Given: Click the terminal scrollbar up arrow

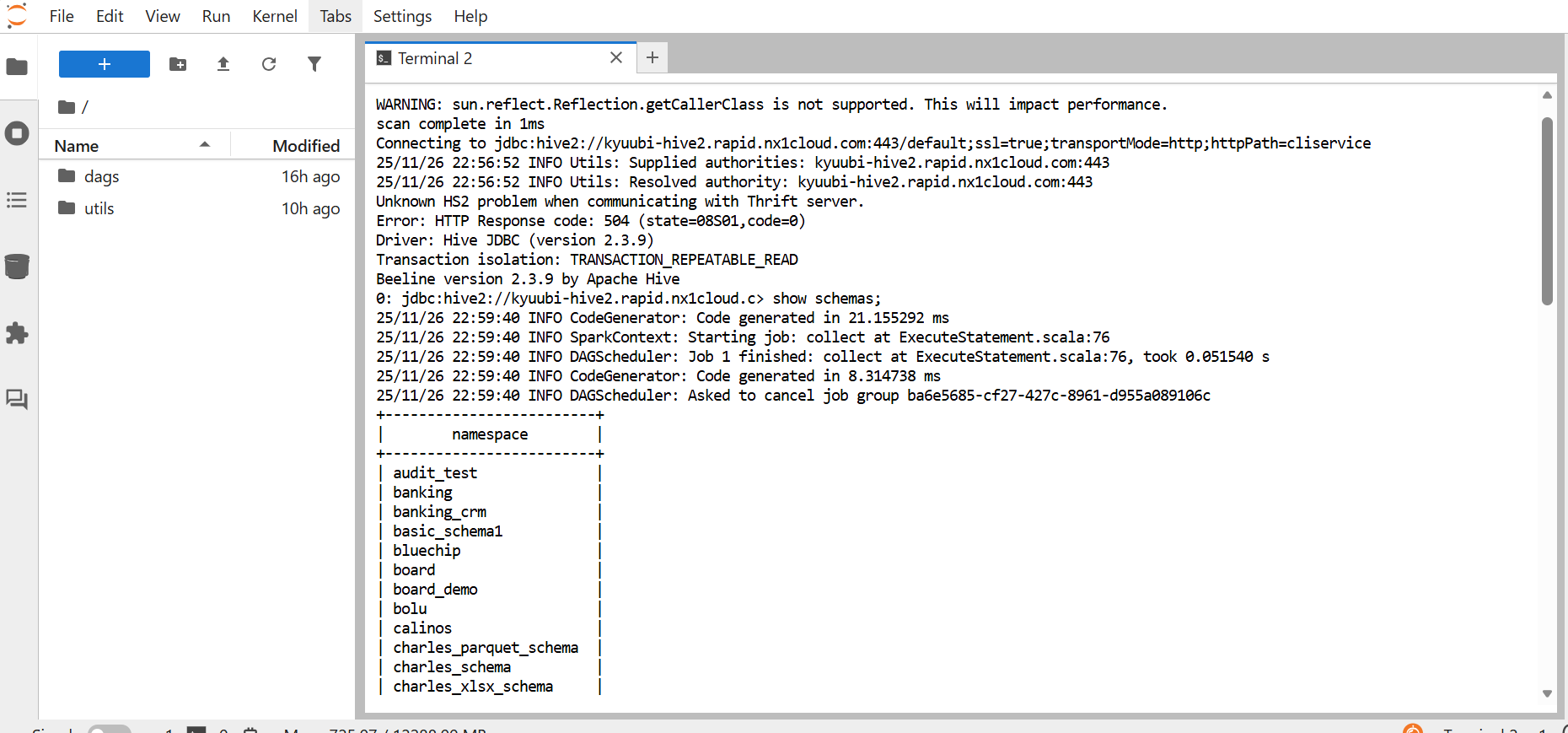Looking at the screenshot, I should (1547, 95).
